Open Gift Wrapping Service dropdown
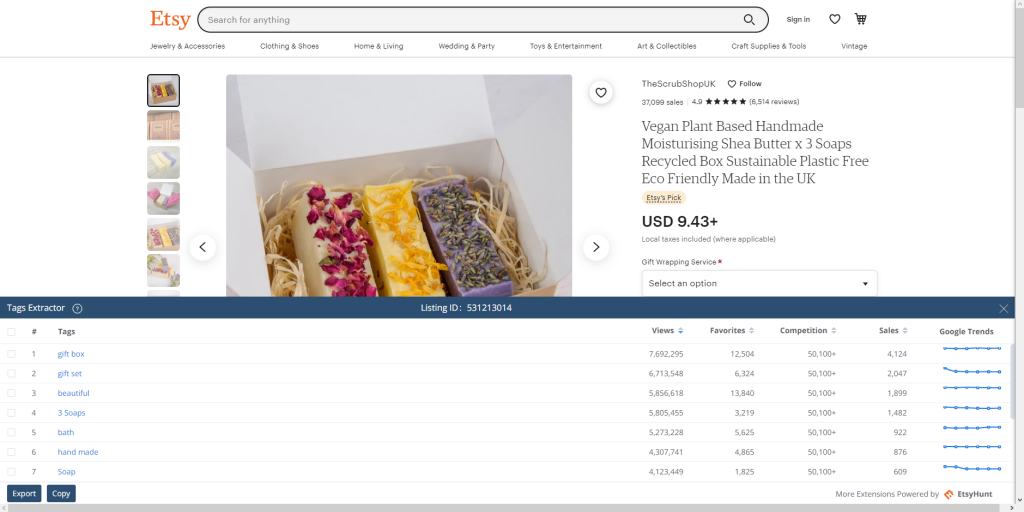 [759, 283]
